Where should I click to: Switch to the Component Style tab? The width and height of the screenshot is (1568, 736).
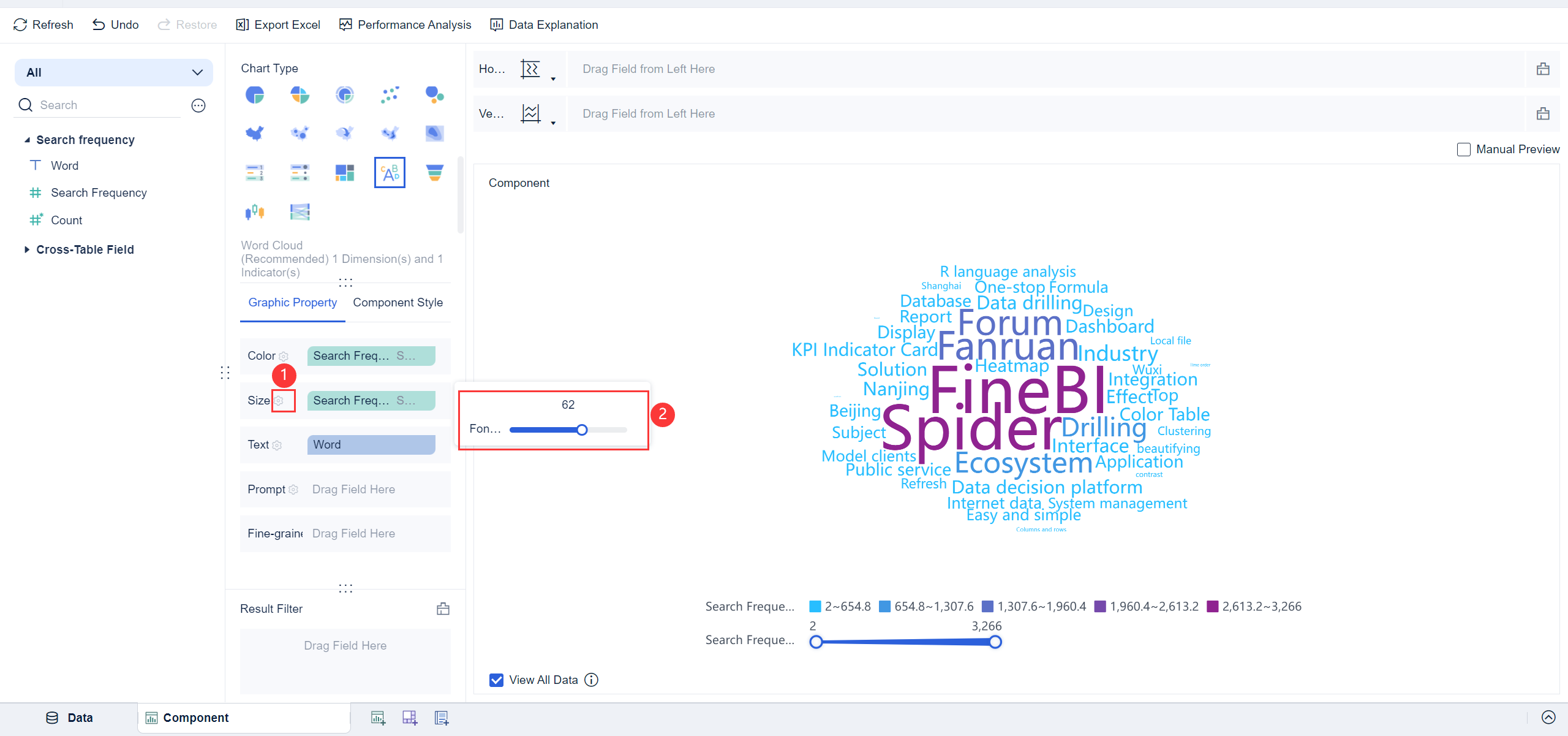click(398, 302)
